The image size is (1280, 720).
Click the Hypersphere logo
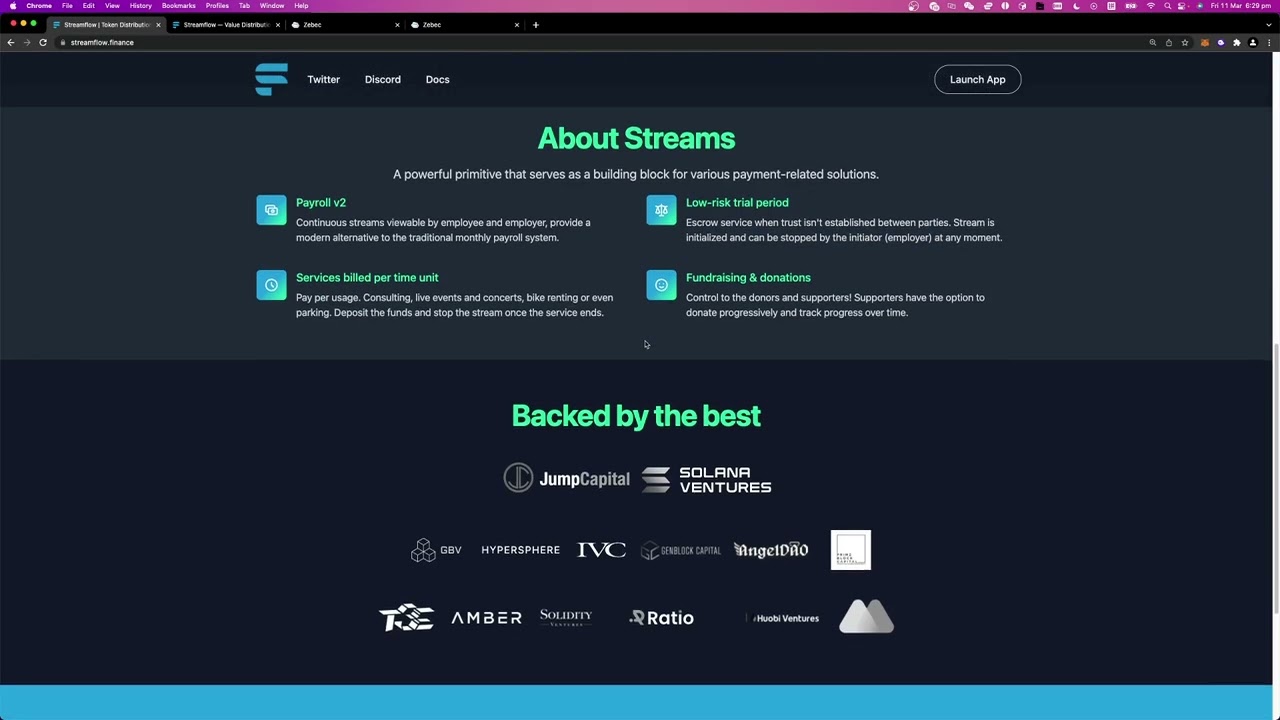pyautogui.click(x=520, y=550)
